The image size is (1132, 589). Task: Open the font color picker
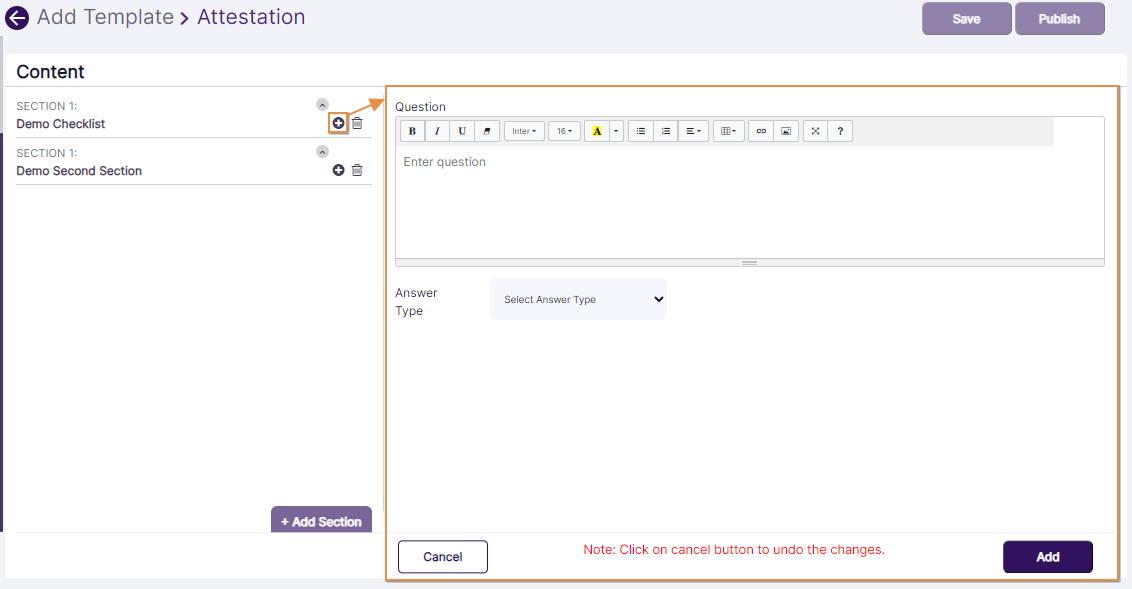597,130
